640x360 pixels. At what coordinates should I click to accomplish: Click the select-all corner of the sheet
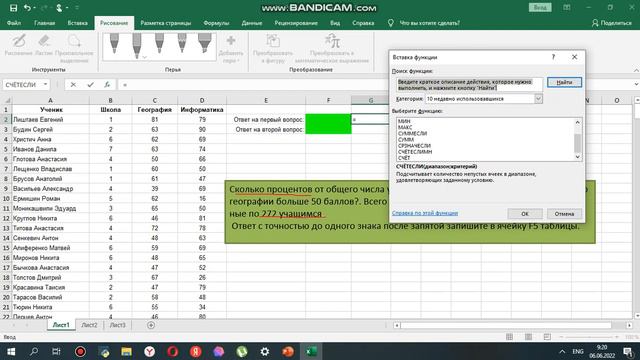tap(7, 100)
